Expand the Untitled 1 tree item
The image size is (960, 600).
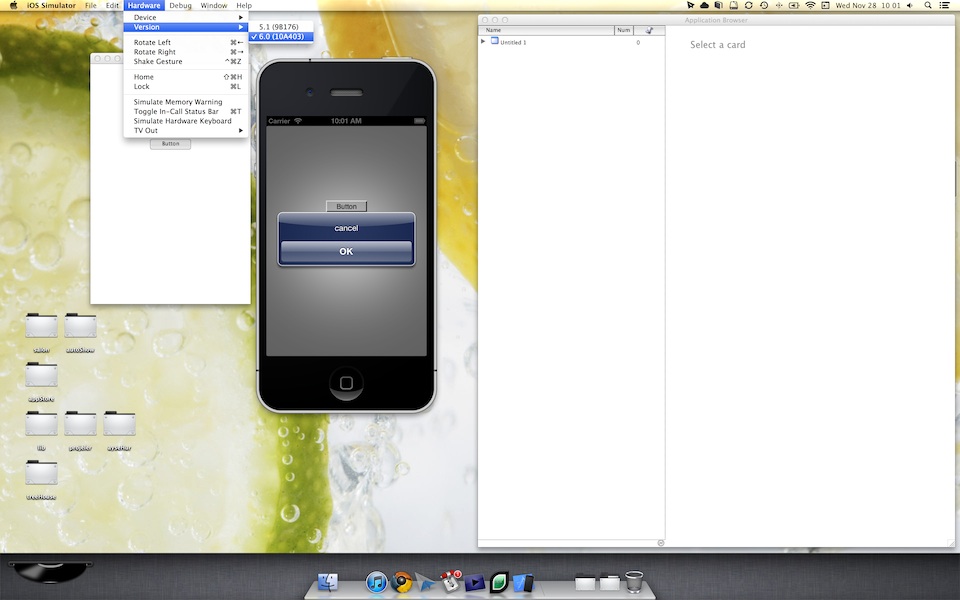(x=483, y=42)
